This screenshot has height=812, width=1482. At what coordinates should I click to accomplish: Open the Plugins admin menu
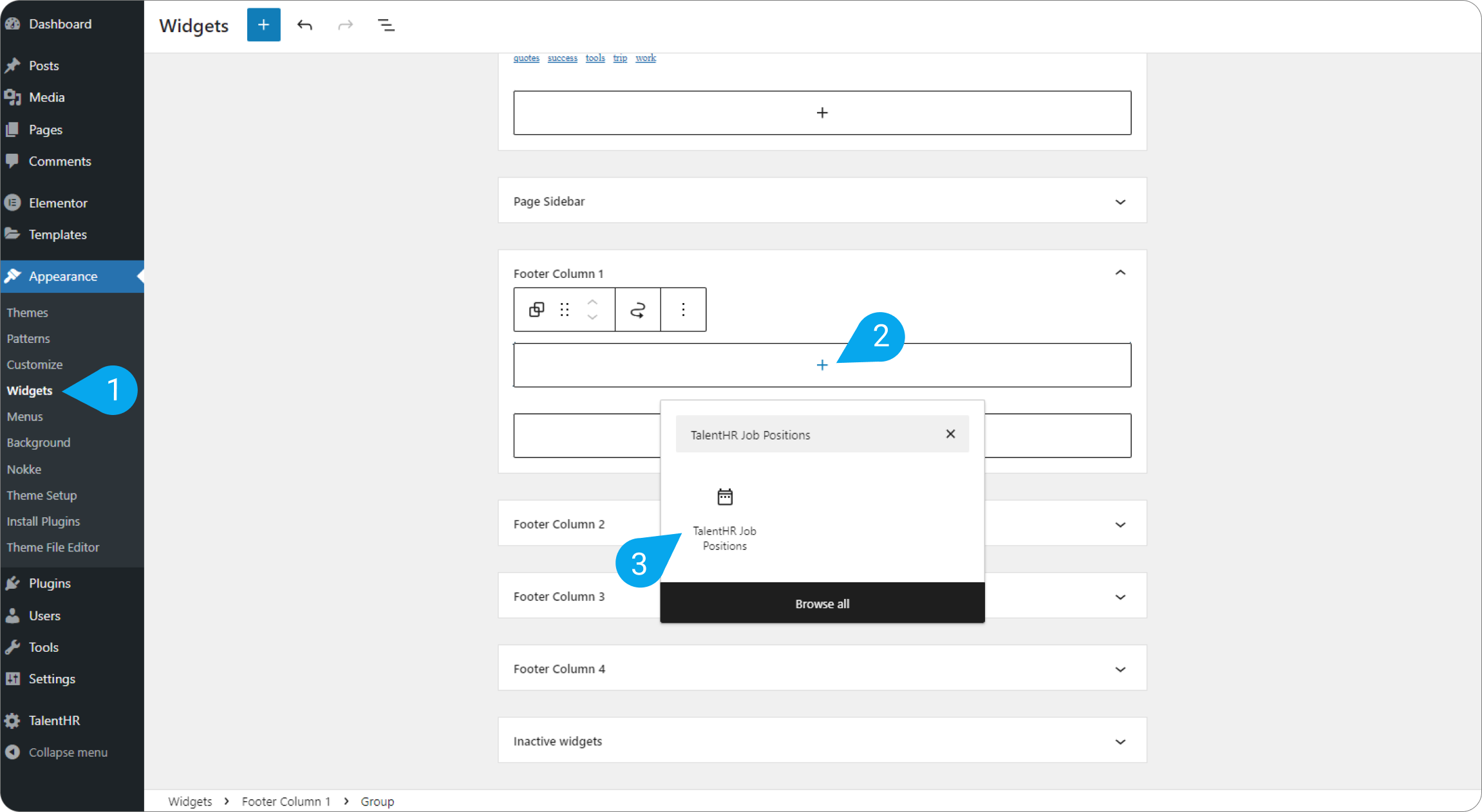[x=50, y=583]
